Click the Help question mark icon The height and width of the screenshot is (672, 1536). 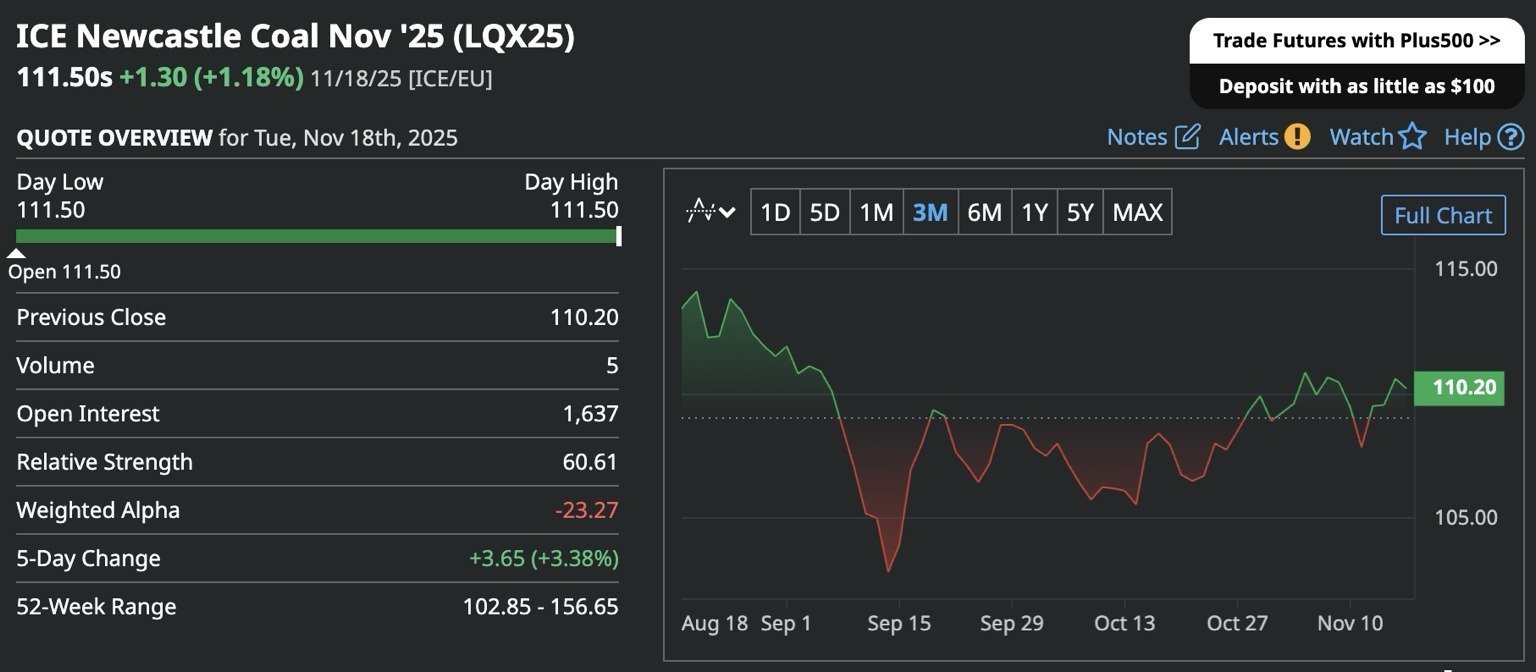click(x=1511, y=137)
